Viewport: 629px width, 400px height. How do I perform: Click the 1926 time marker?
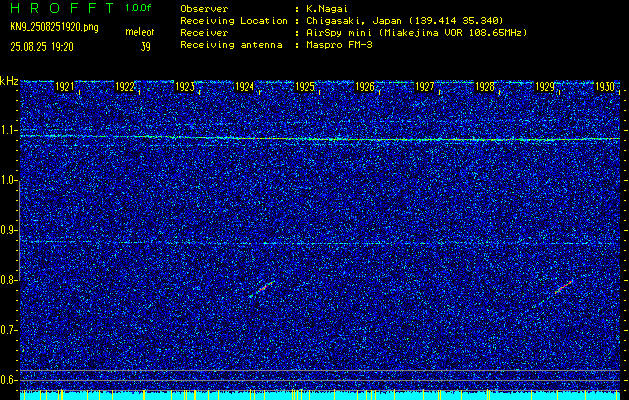click(x=365, y=87)
